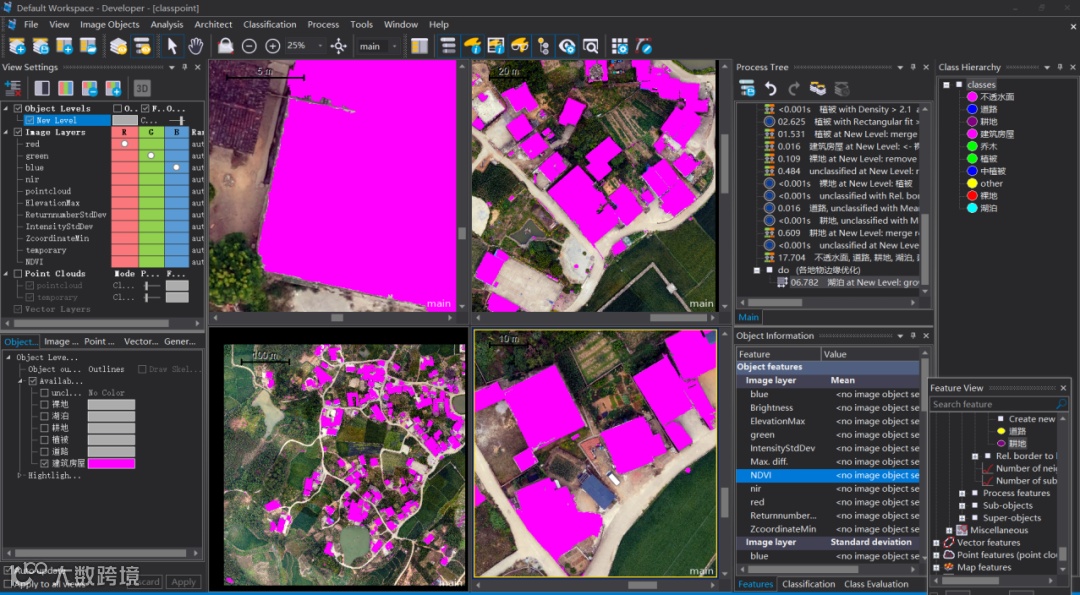
Task: Select the arrow pointer tool
Action: point(172,46)
